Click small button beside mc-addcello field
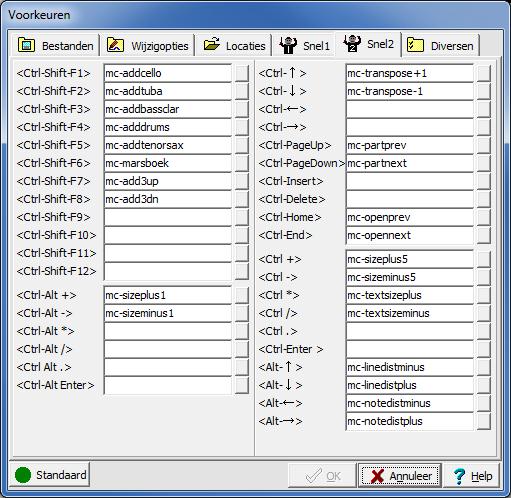The height and width of the screenshot is (498, 511). [242, 73]
